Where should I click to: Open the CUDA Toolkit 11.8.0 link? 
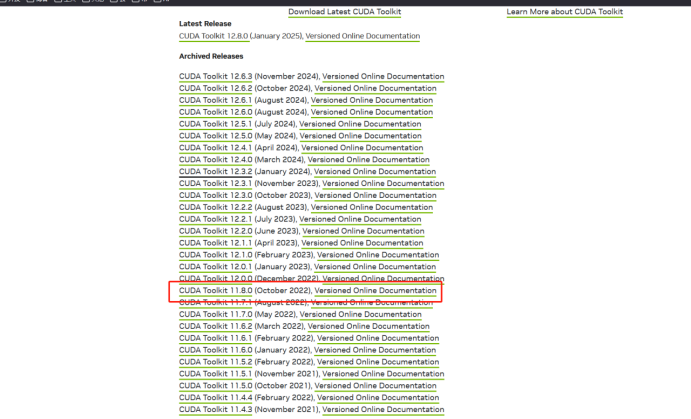point(215,290)
